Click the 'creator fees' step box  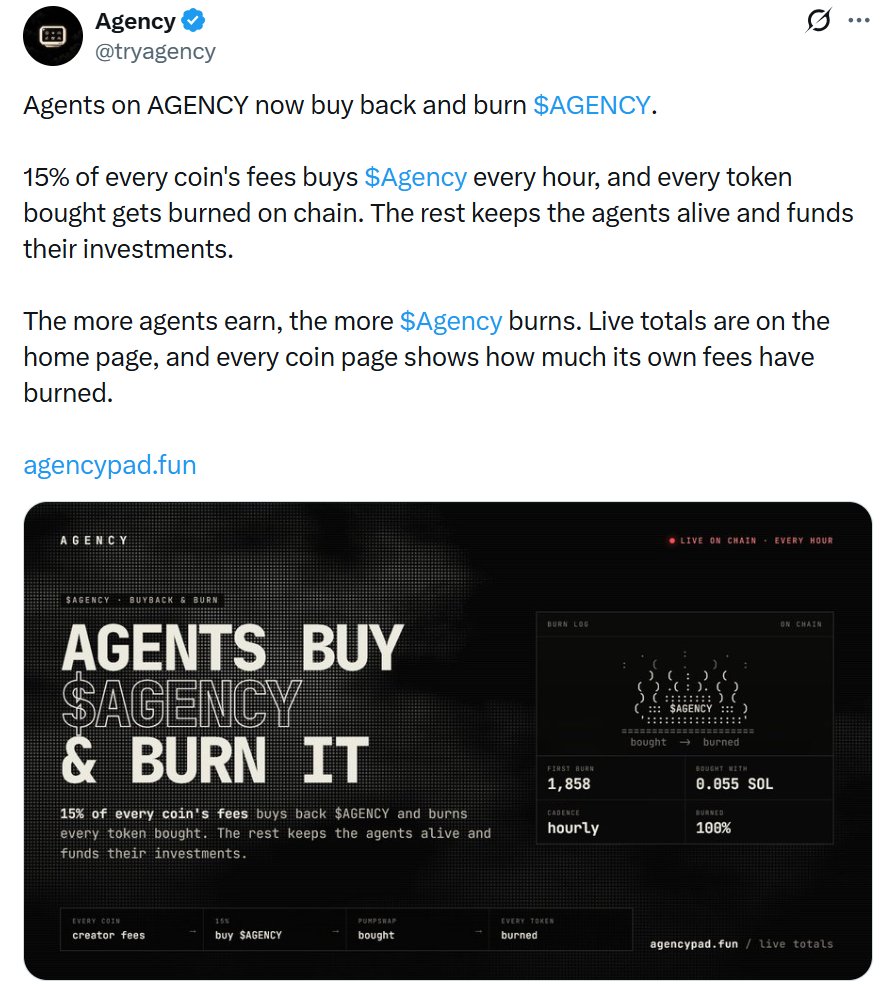(132, 929)
